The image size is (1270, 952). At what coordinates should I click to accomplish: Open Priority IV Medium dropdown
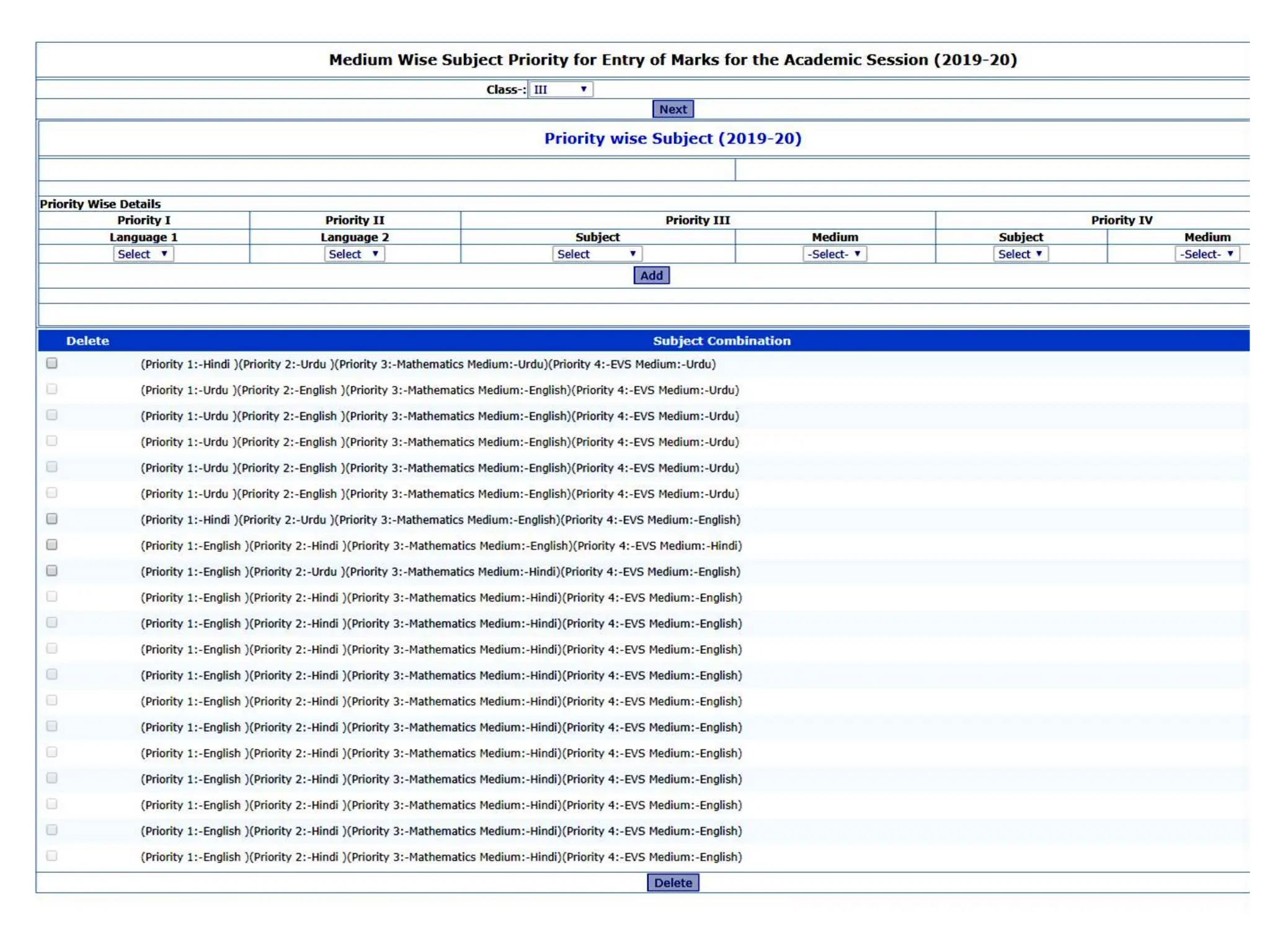click(x=1206, y=254)
